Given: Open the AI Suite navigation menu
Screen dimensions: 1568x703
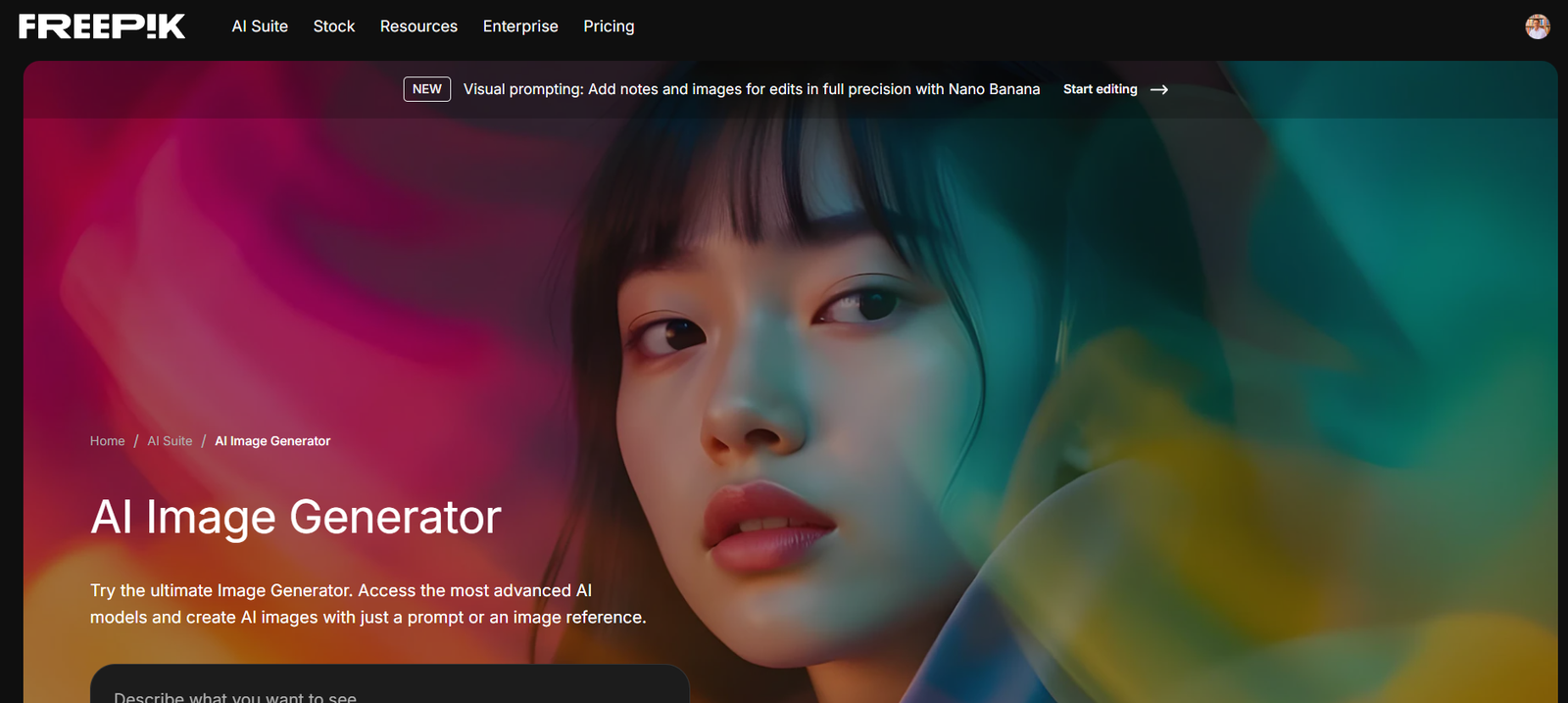Looking at the screenshot, I should click(x=260, y=26).
